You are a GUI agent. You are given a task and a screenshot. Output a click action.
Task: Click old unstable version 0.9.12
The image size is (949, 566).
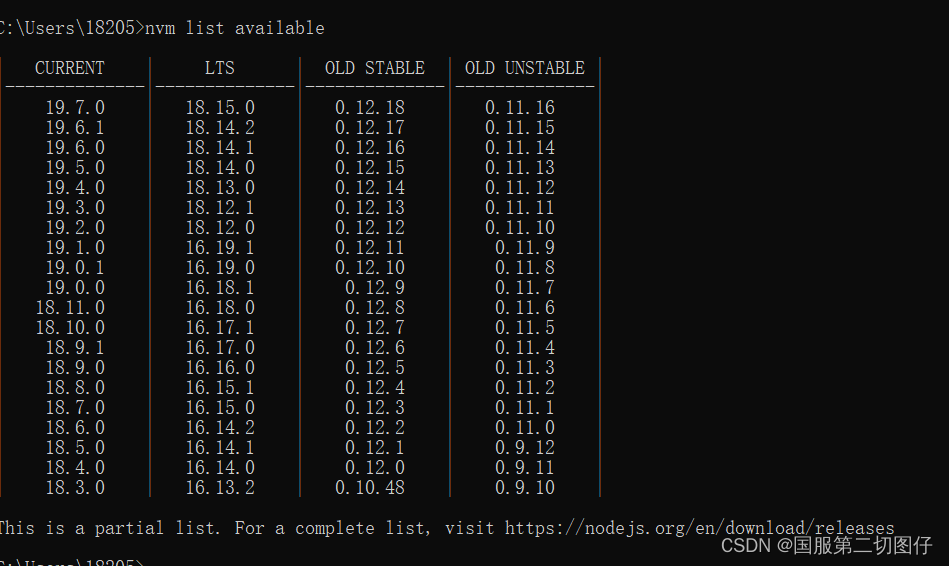tap(525, 447)
